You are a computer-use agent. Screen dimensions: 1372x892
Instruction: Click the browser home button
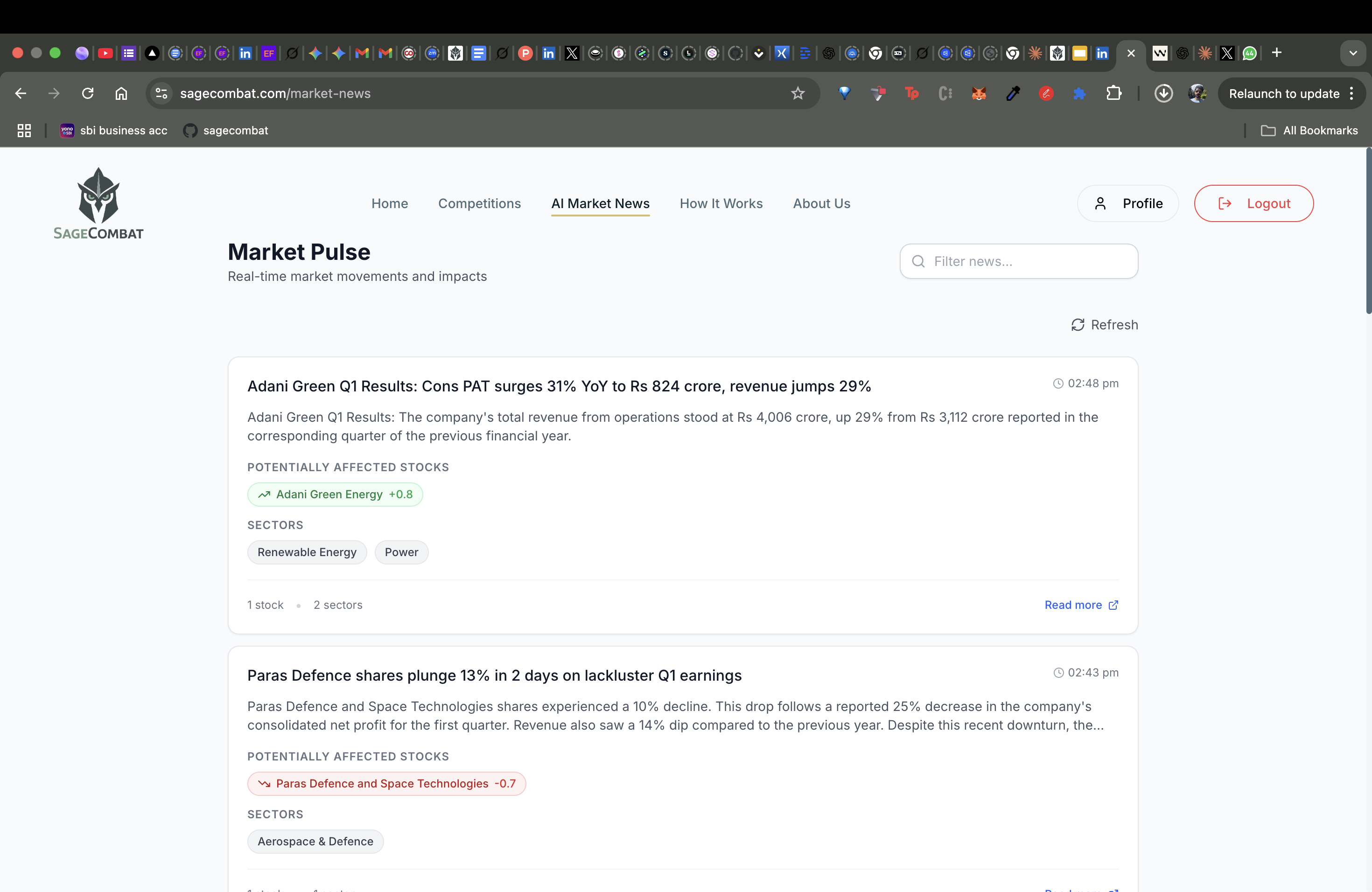(121, 93)
